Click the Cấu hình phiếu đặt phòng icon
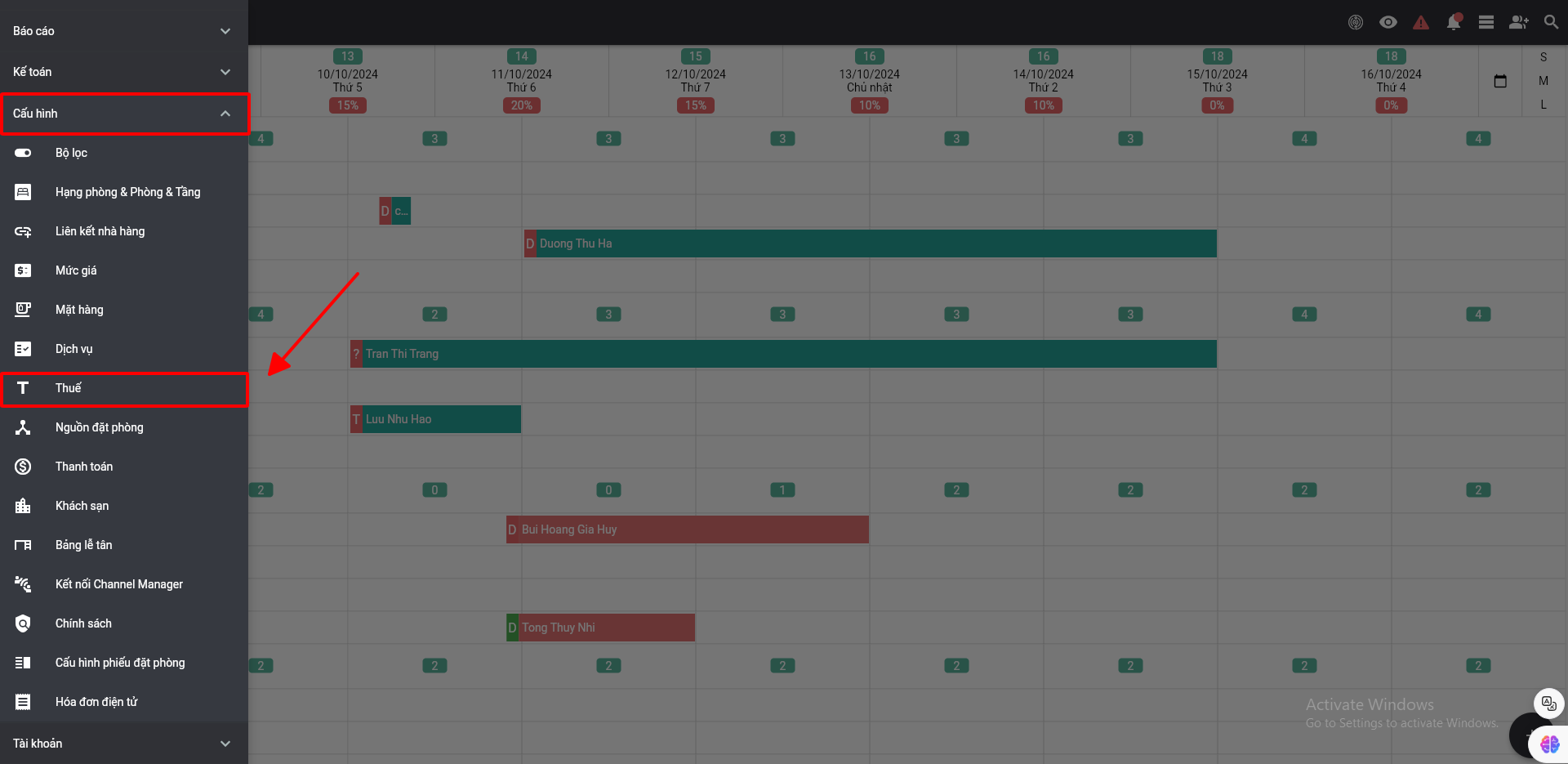Viewport: 1568px width, 764px height. click(x=23, y=663)
